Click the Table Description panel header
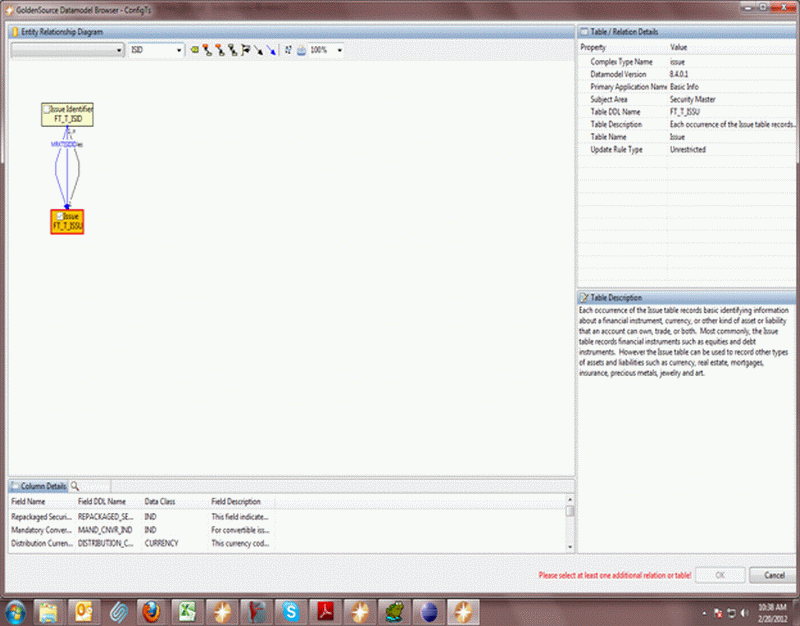Screen dimensions: 800x626 (x=687, y=297)
